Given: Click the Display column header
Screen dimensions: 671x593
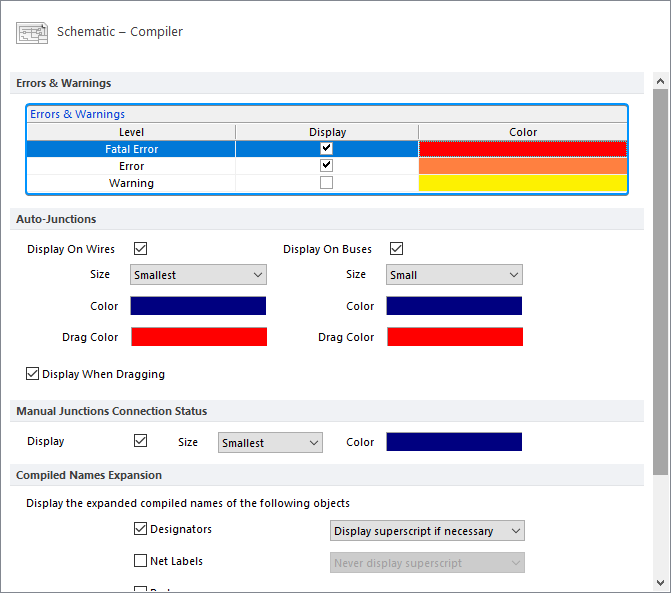Looking at the screenshot, I should point(327,132).
